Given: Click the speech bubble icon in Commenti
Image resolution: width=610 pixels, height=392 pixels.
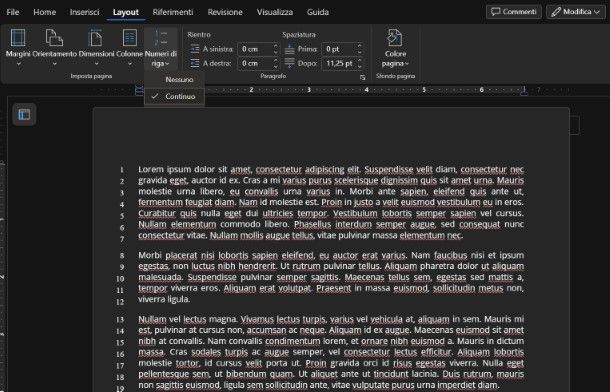Looking at the screenshot, I should click(495, 12).
